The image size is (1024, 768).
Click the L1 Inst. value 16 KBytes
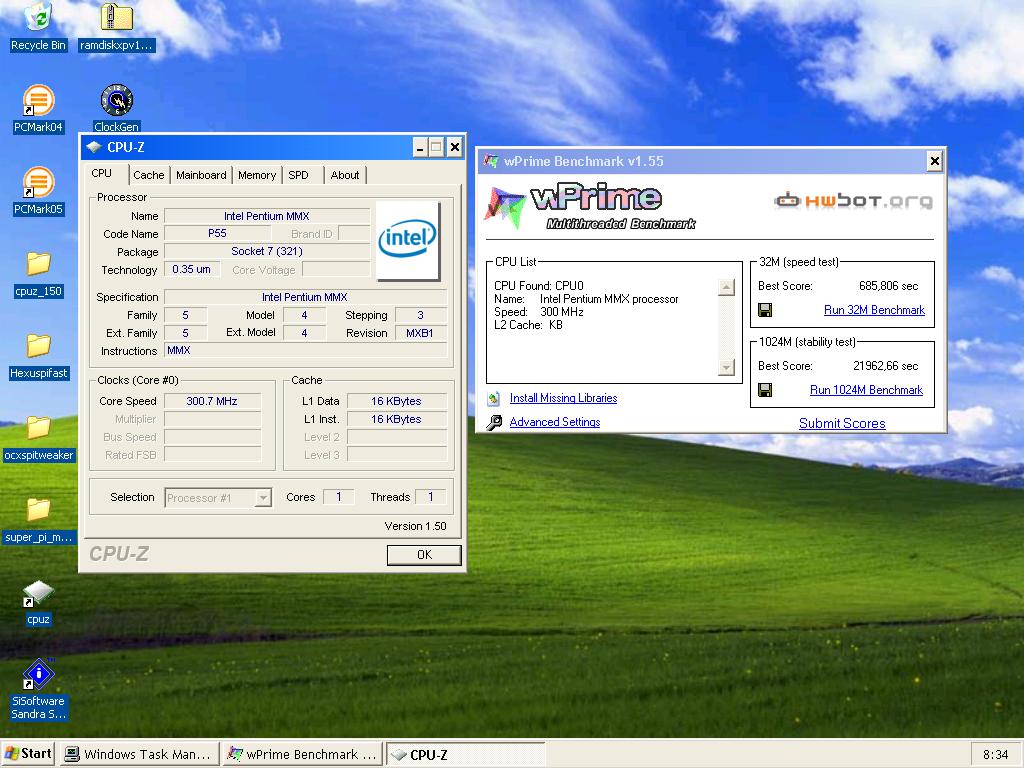pos(396,419)
